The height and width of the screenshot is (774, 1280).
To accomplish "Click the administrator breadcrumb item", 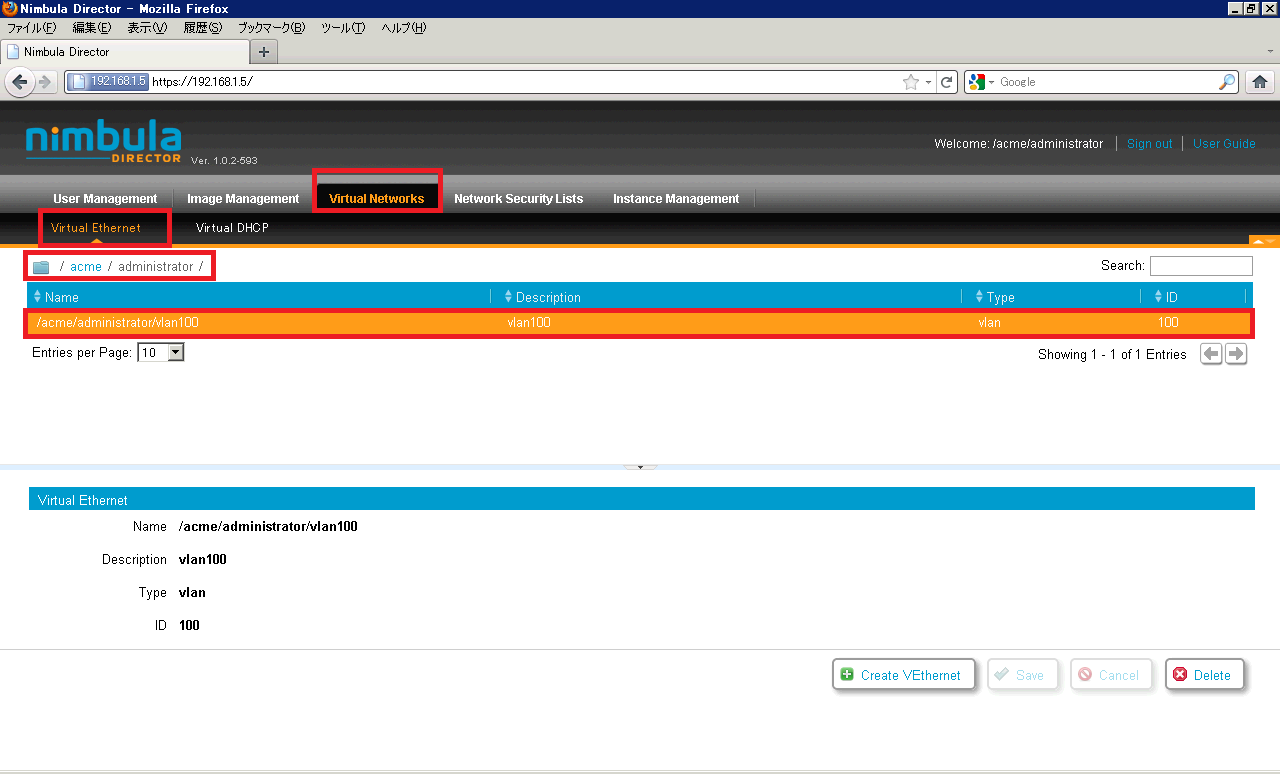I will tap(156, 267).
